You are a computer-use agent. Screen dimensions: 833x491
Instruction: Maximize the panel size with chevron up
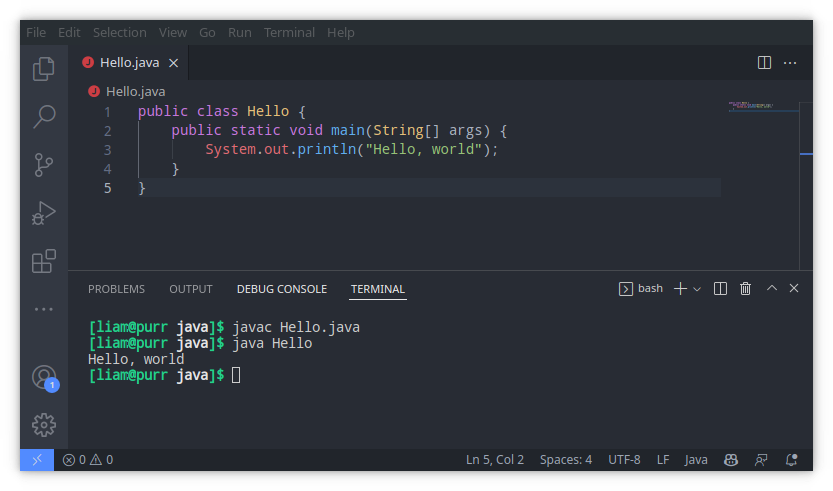click(771, 289)
